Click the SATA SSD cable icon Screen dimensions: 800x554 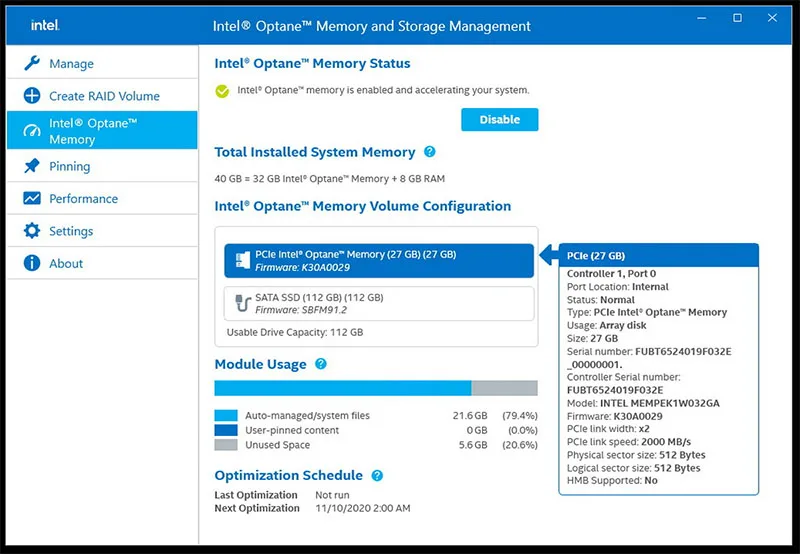click(243, 303)
